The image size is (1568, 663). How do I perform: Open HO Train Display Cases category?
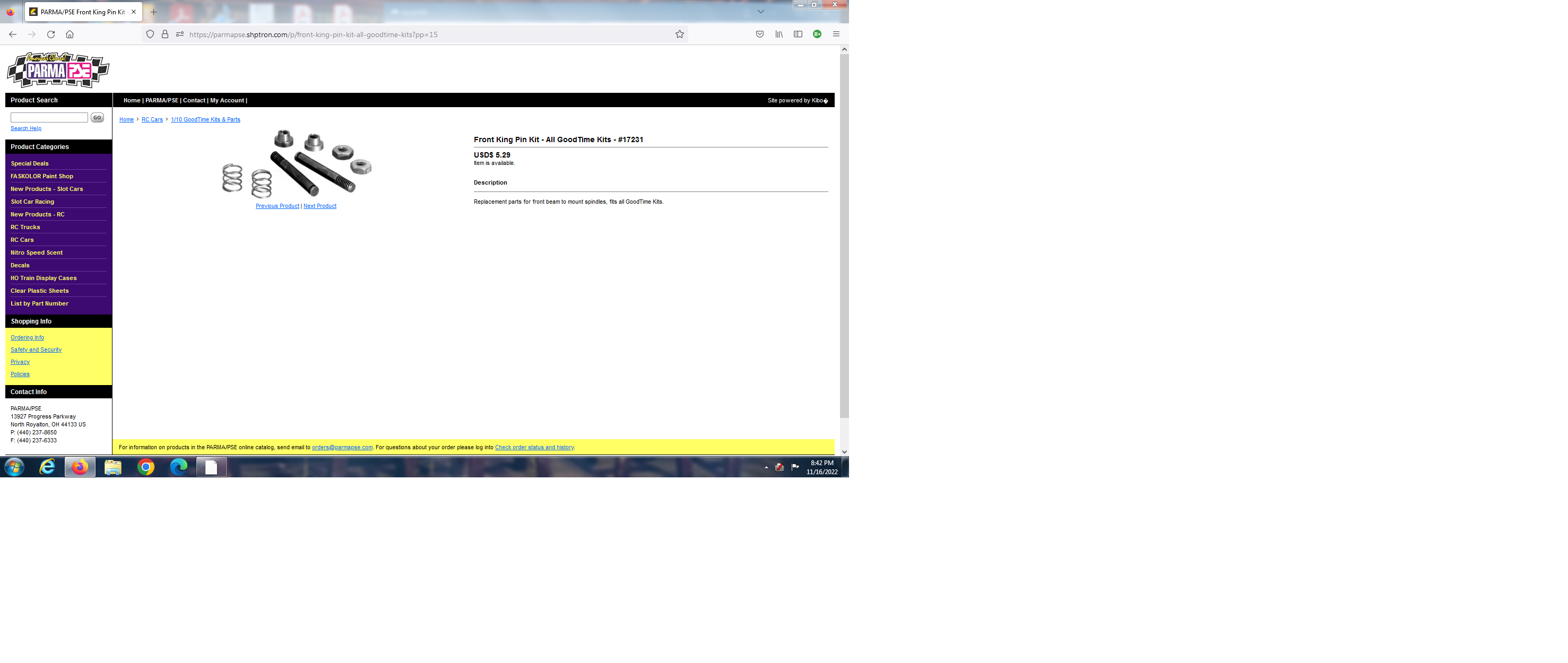tap(44, 278)
